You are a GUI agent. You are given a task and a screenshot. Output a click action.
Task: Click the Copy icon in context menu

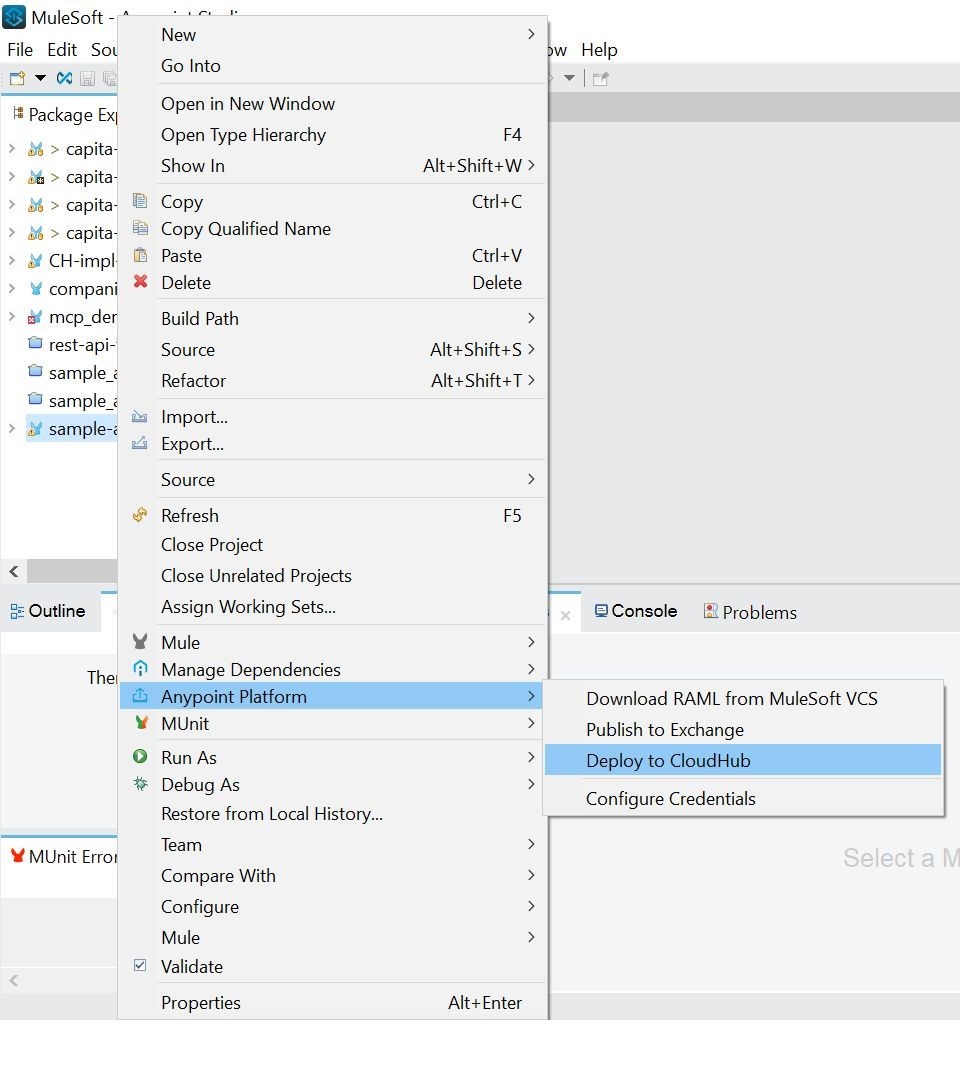click(140, 200)
